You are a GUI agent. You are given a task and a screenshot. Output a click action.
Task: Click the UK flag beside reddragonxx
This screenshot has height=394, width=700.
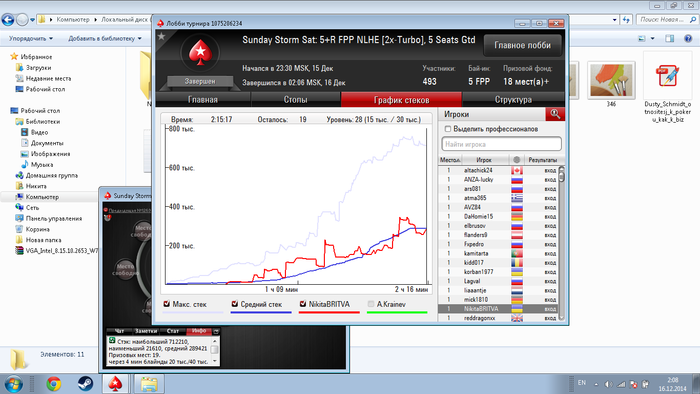[517, 318]
